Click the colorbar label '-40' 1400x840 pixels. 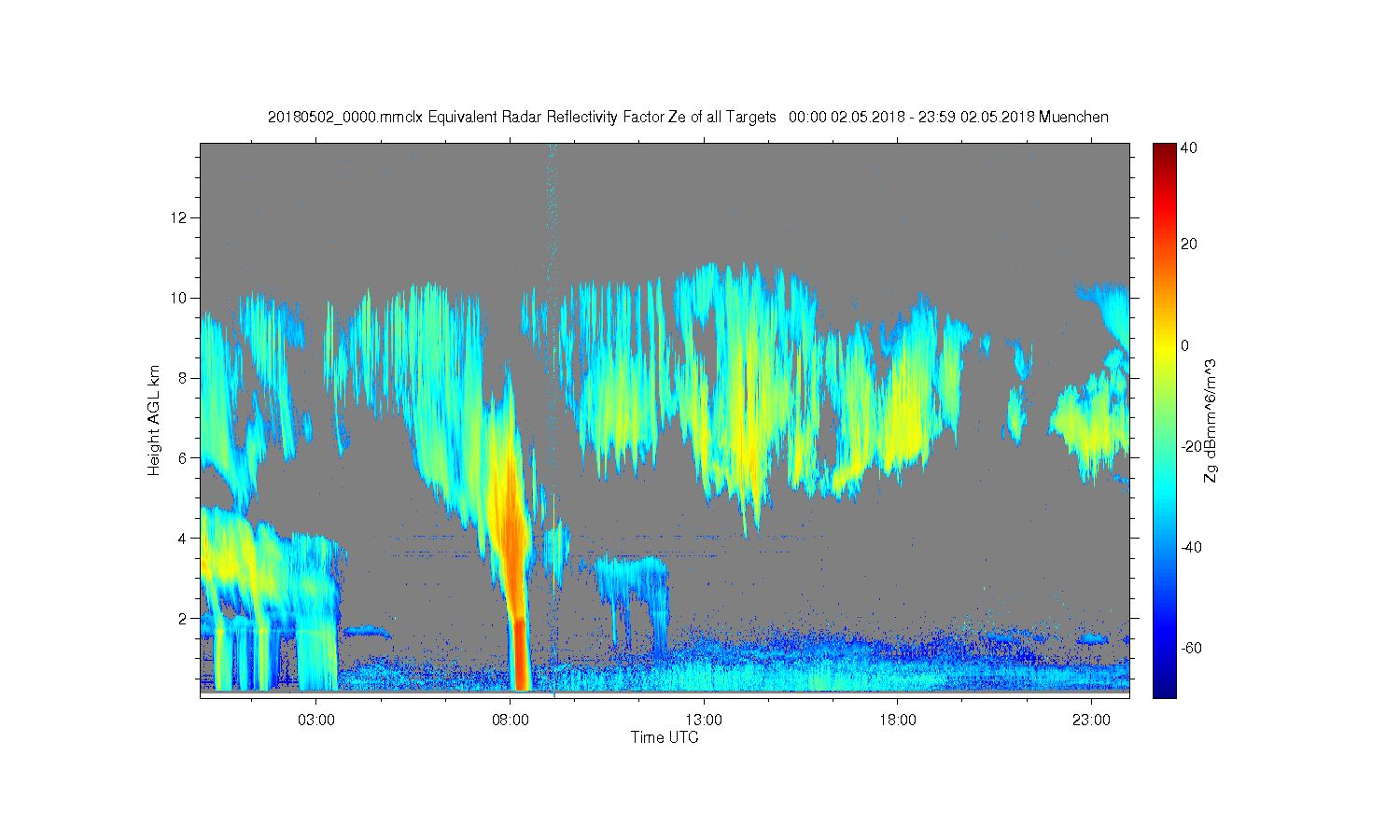pyautogui.click(x=1192, y=548)
